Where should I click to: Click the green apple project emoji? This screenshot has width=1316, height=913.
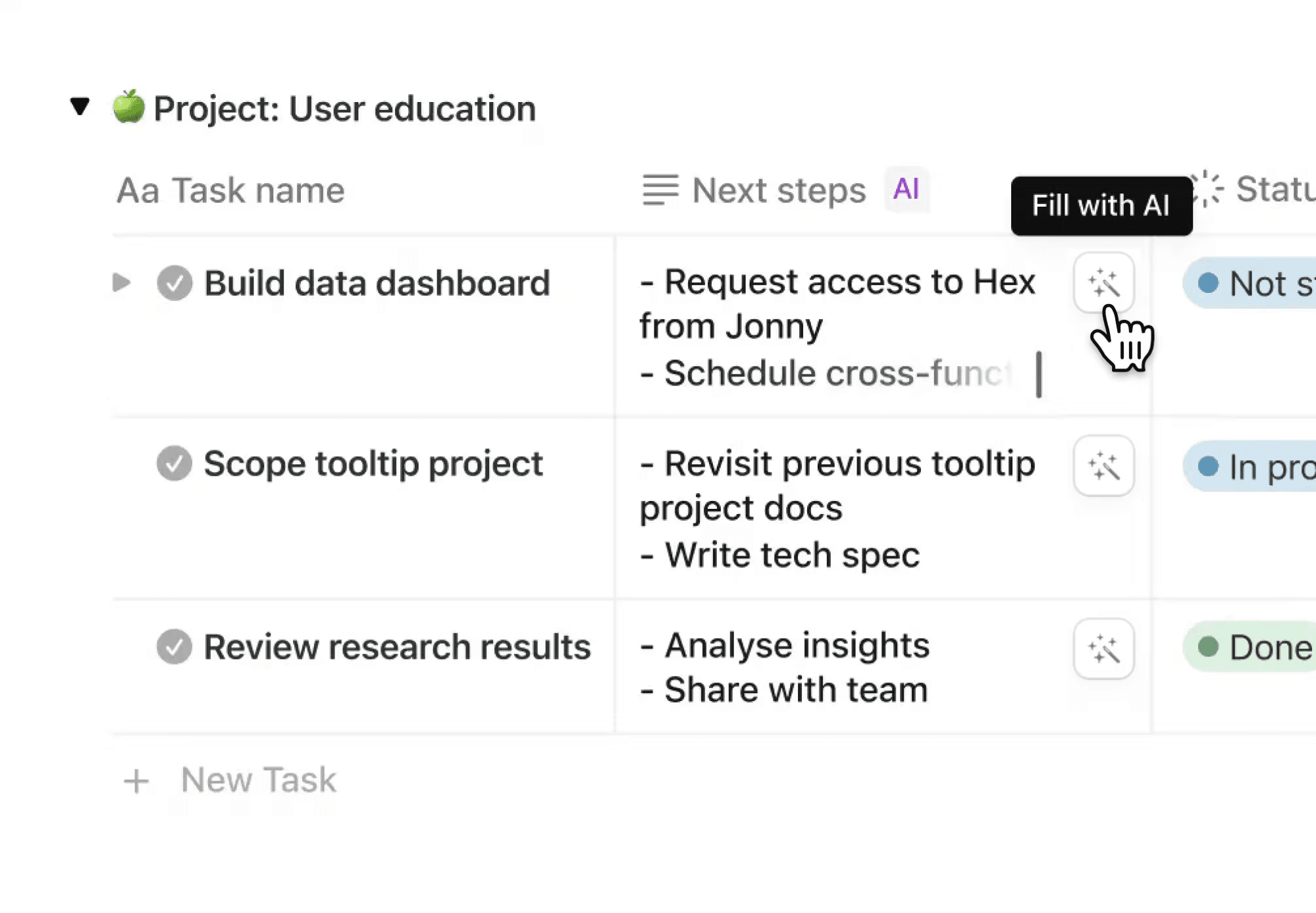click(129, 107)
